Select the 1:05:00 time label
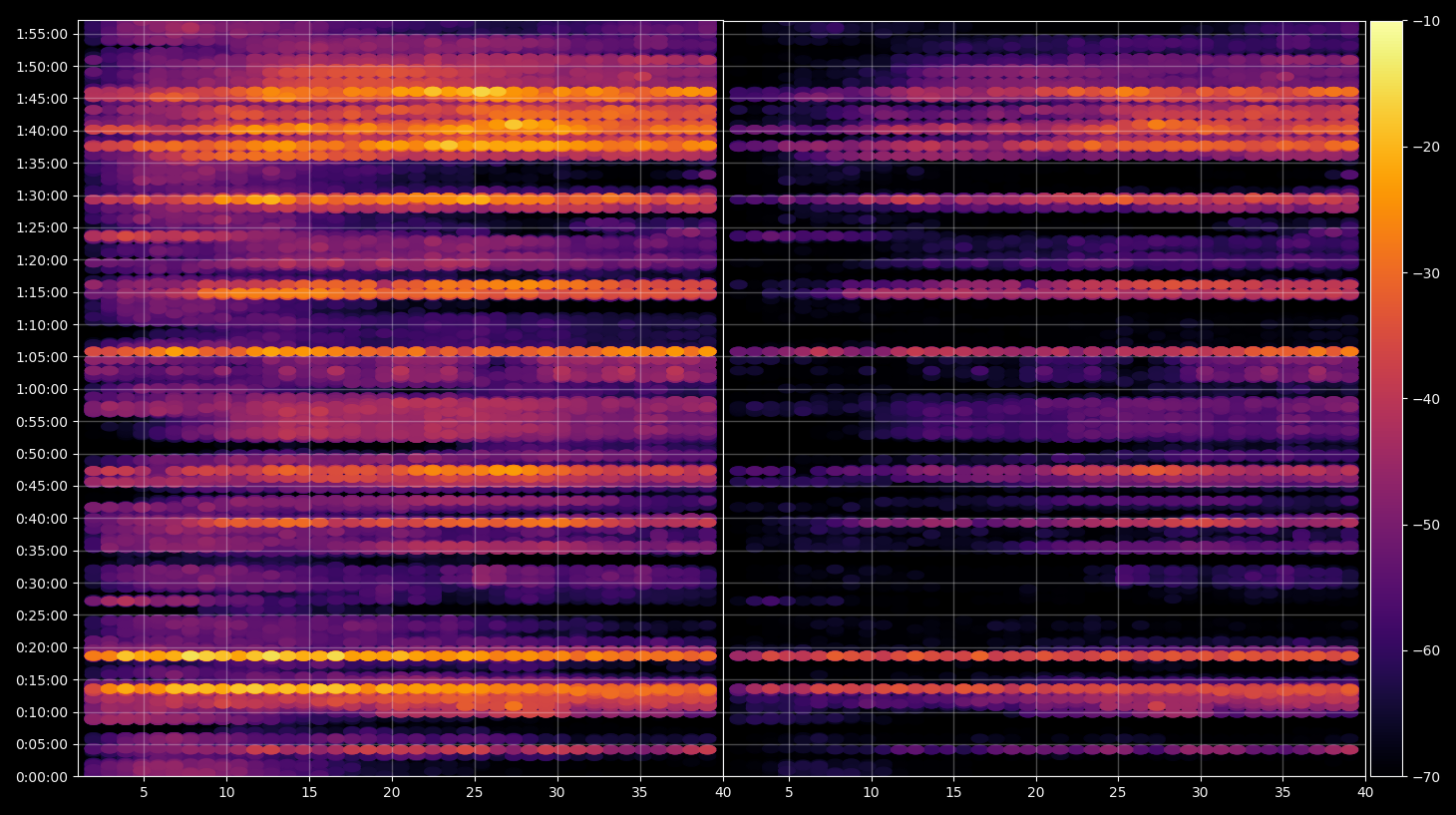1456x815 pixels. pos(42,357)
